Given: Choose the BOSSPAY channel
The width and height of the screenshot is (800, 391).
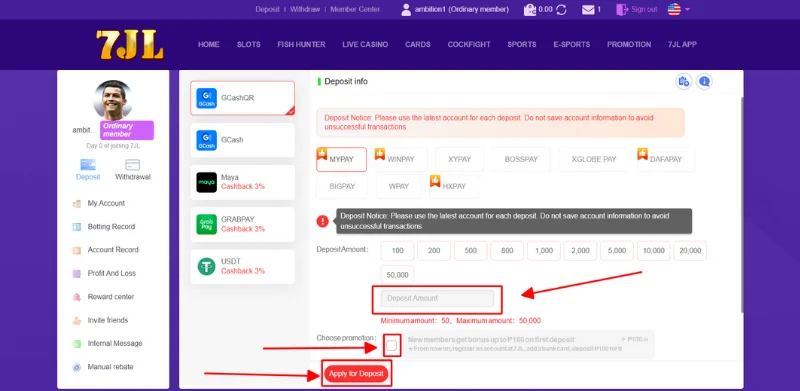Looking at the screenshot, I should [x=521, y=159].
